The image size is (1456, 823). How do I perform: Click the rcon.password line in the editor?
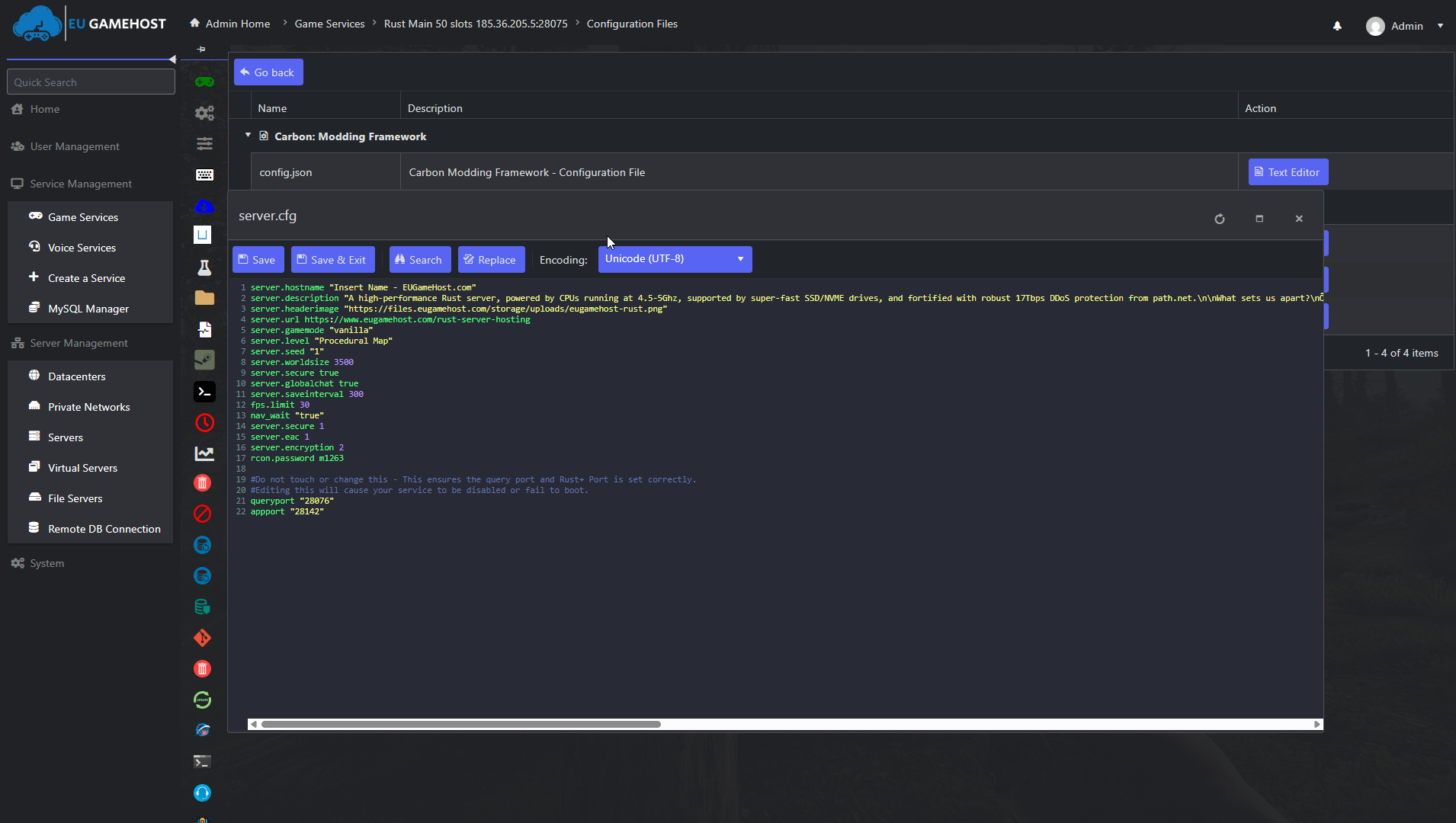(x=297, y=458)
